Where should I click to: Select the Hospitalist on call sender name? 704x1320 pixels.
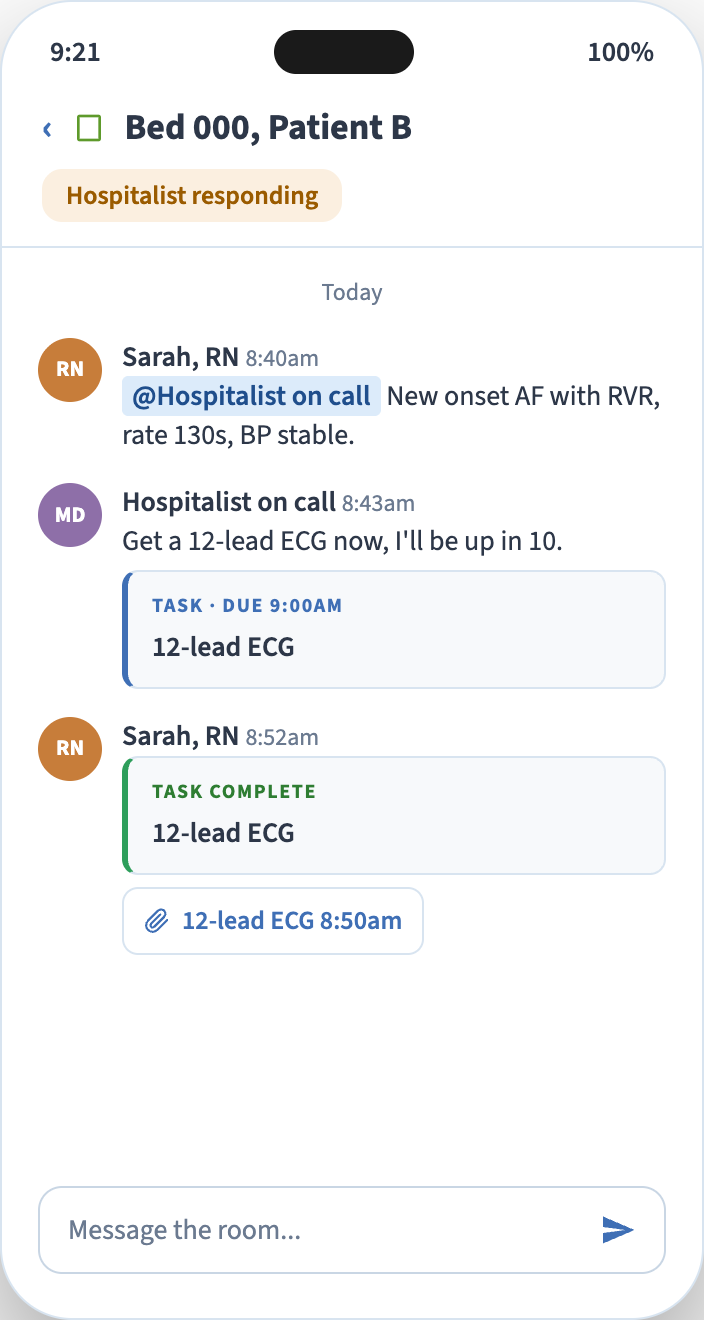(x=229, y=502)
